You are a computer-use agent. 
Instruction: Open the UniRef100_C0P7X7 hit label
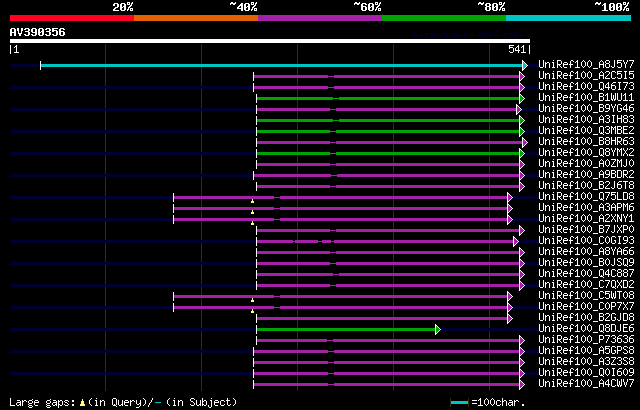(587, 307)
